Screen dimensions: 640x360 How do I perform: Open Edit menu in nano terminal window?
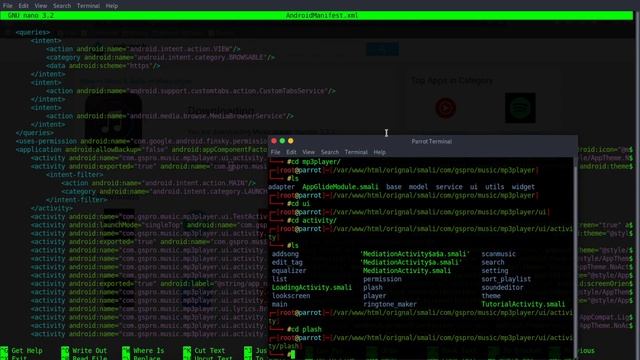(x=23, y=6)
